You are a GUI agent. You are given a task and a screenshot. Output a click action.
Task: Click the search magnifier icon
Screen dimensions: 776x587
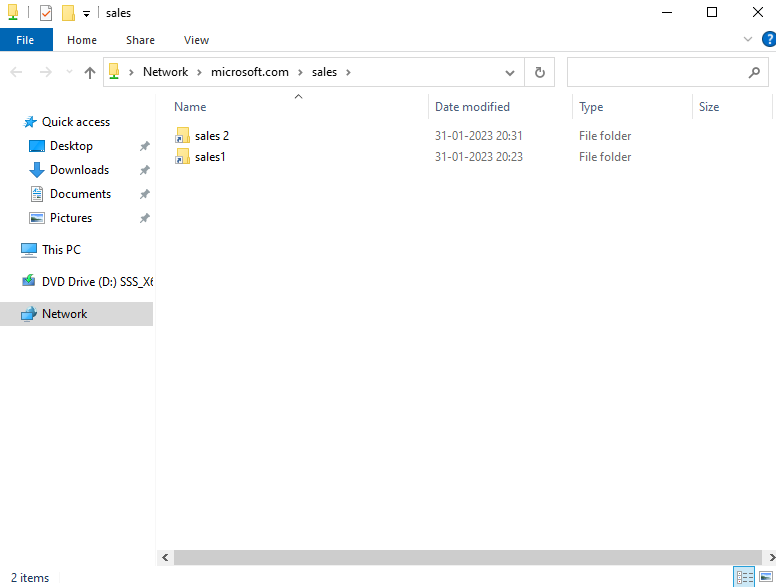click(x=754, y=72)
